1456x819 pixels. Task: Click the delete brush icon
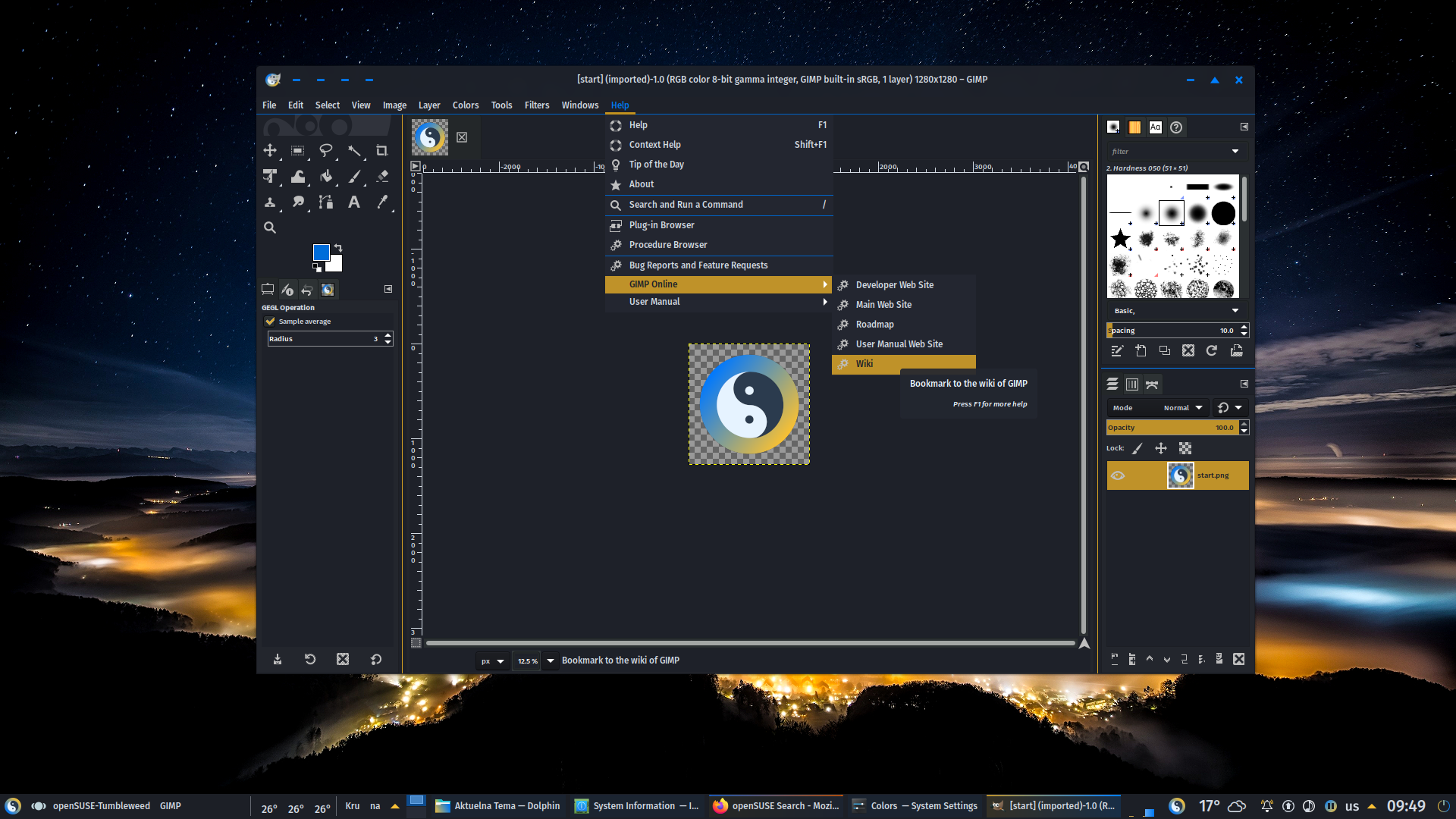pos(1188,351)
